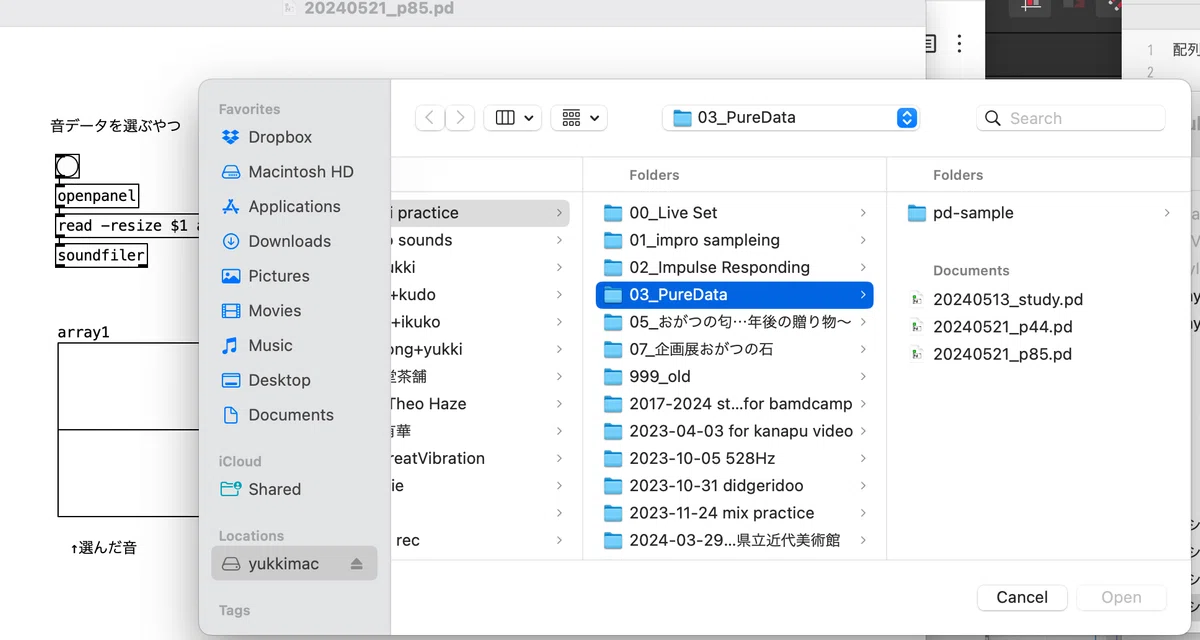The height and width of the screenshot is (640, 1200).
Task: Open 03_PureData path popup
Action: 790,118
